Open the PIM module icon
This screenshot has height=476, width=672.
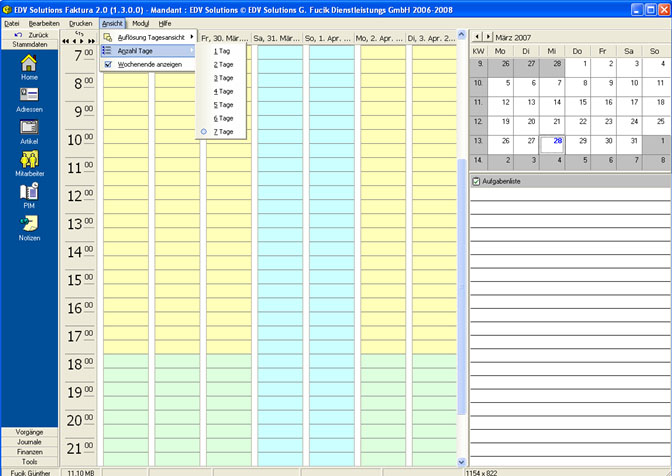(x=29, y=195)
